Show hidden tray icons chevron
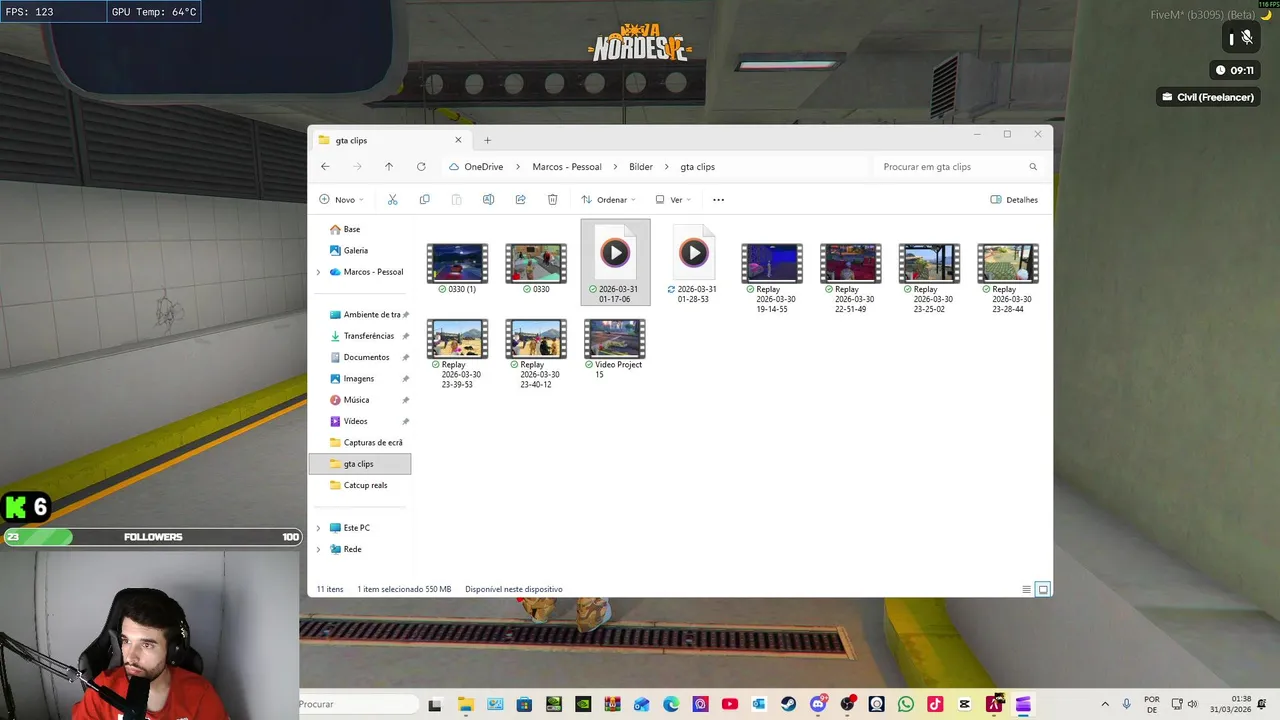This screenshot has width=1280, height=720. (1105, 704)
